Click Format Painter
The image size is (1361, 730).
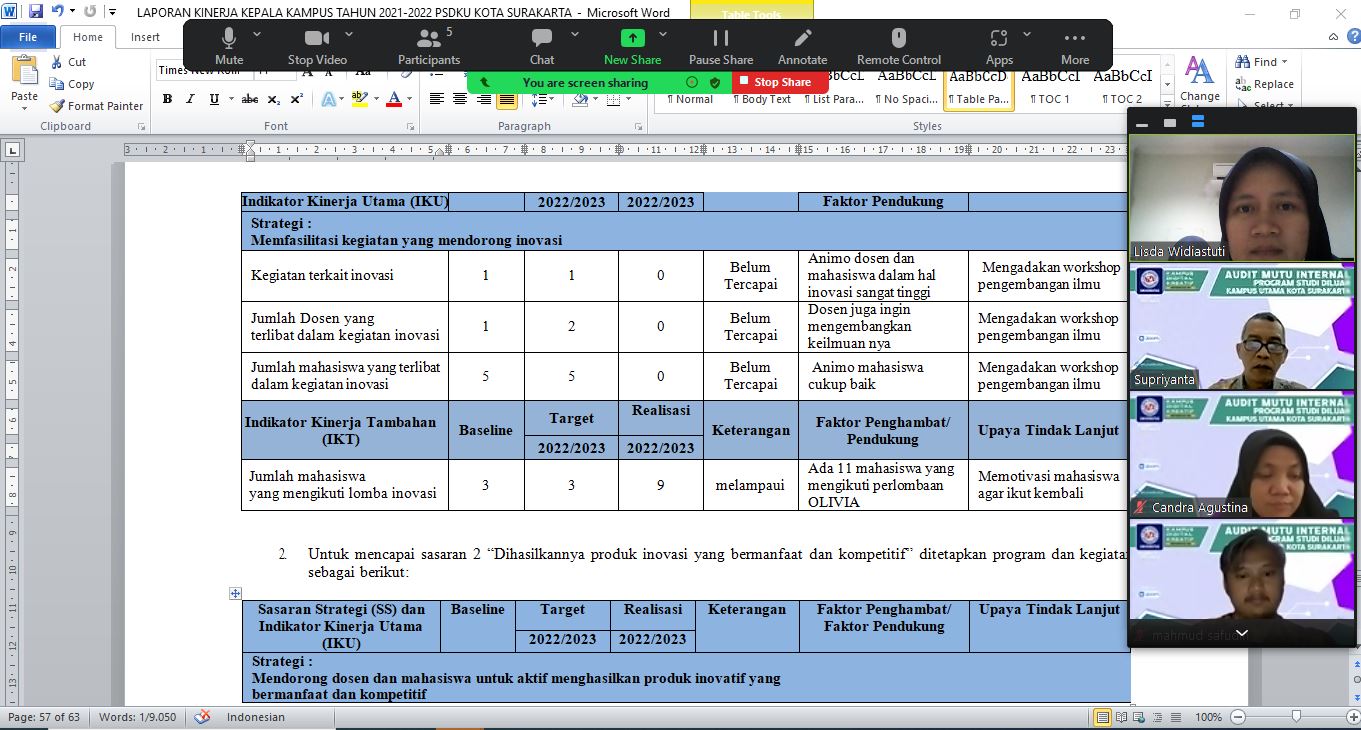tap(96, 106)
